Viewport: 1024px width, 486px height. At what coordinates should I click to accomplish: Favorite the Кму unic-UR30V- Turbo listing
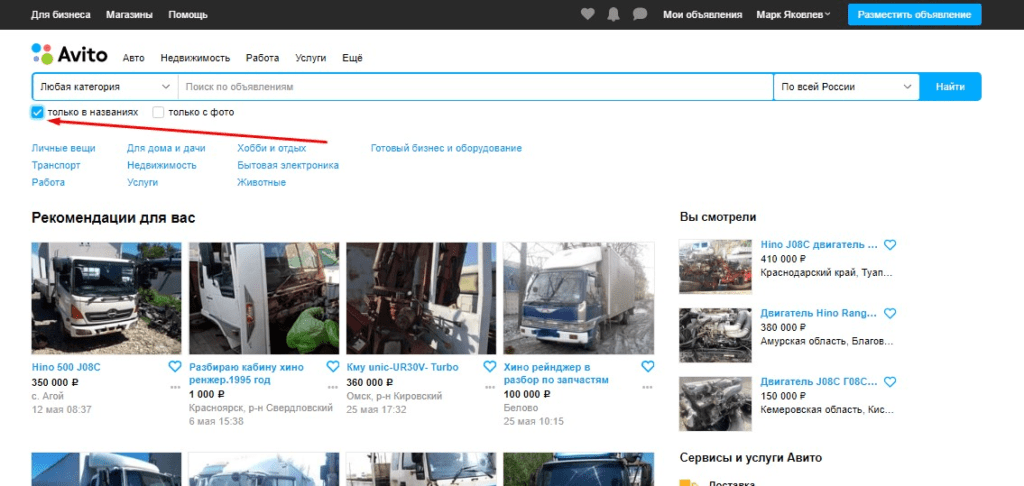point(489,366)
